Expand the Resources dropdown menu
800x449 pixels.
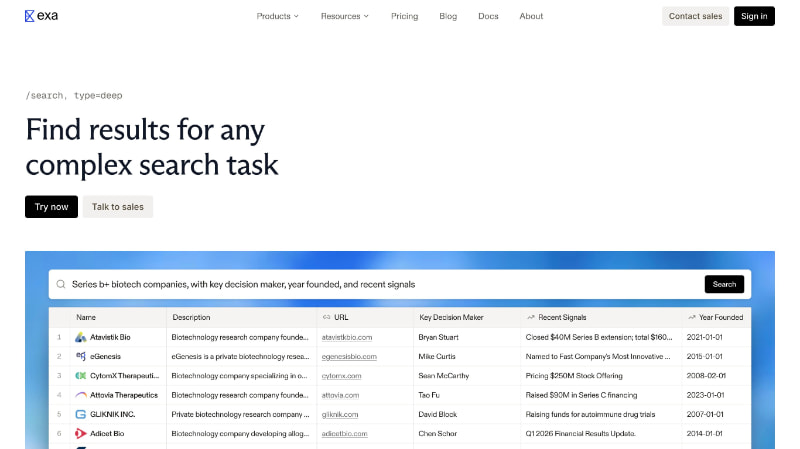pyautogui.click(x=344, y=16)
